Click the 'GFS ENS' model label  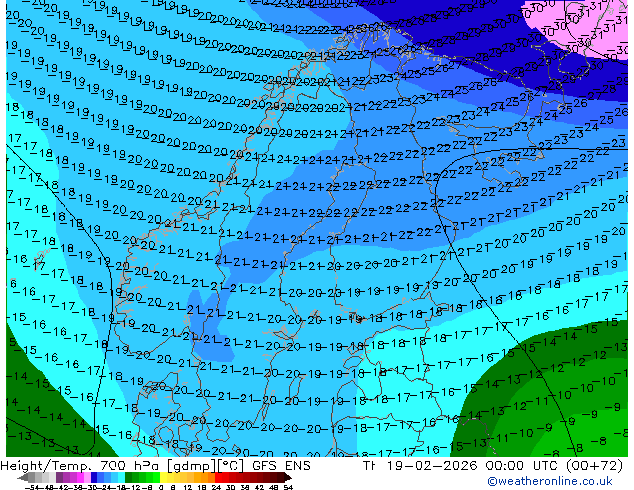click(281, 466)
